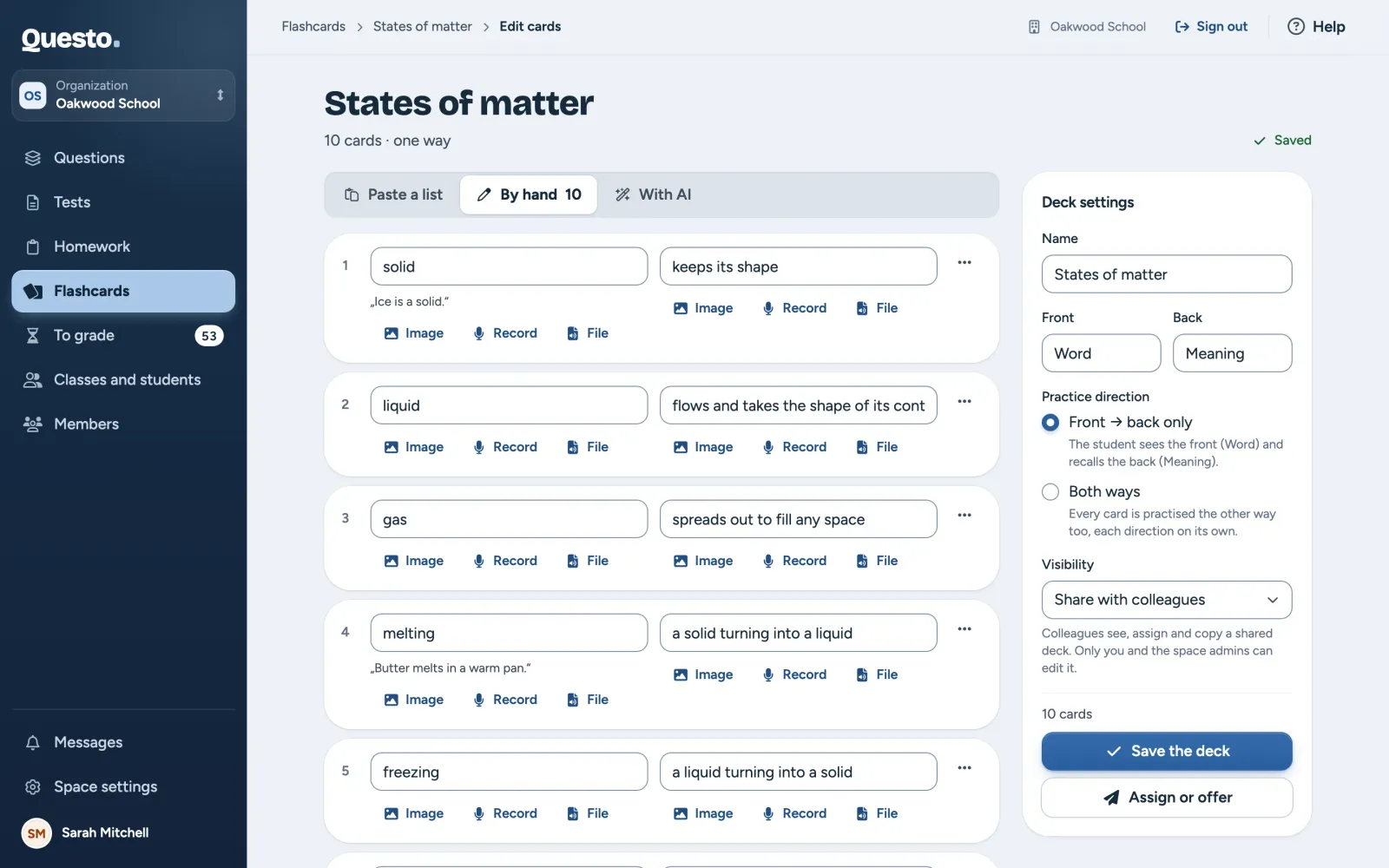Edit the deck Name field
Viewport: 1389px width, 868px height.
coord(1167,274)
